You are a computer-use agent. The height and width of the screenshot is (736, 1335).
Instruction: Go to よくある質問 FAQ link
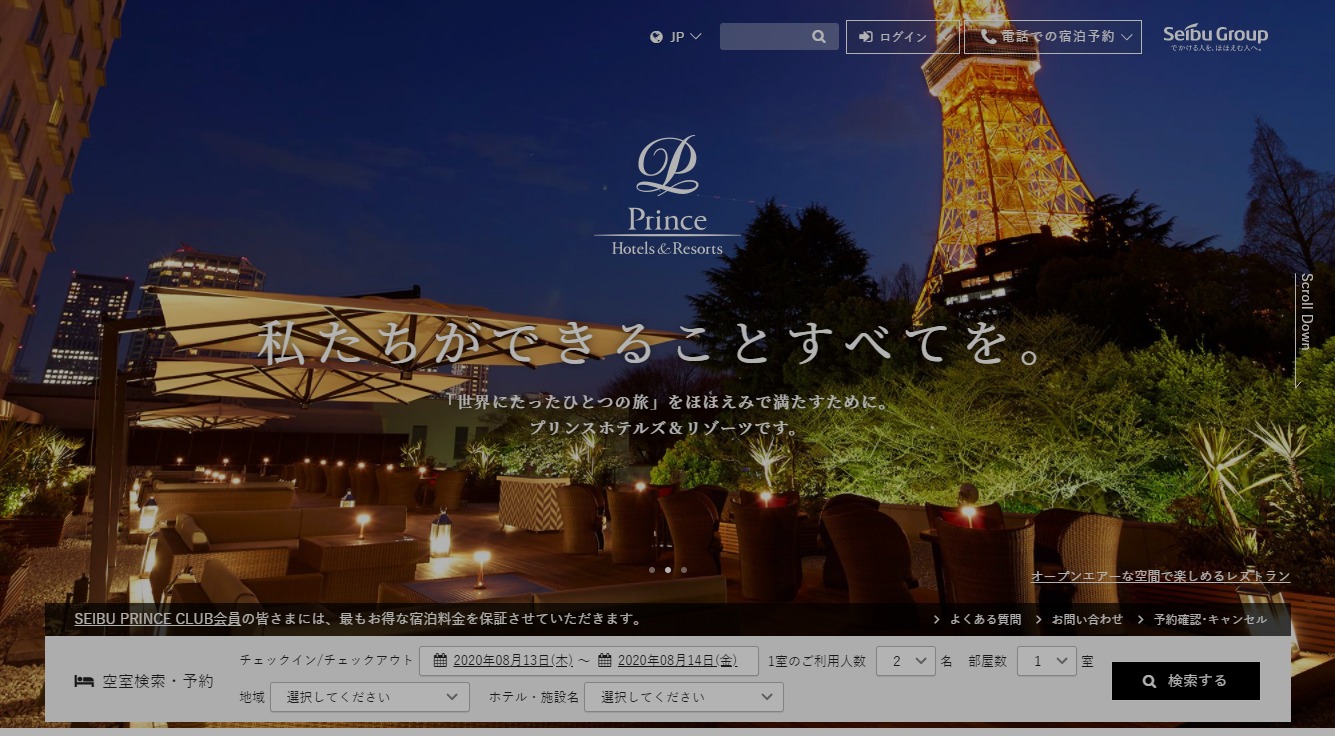[985, 620]
